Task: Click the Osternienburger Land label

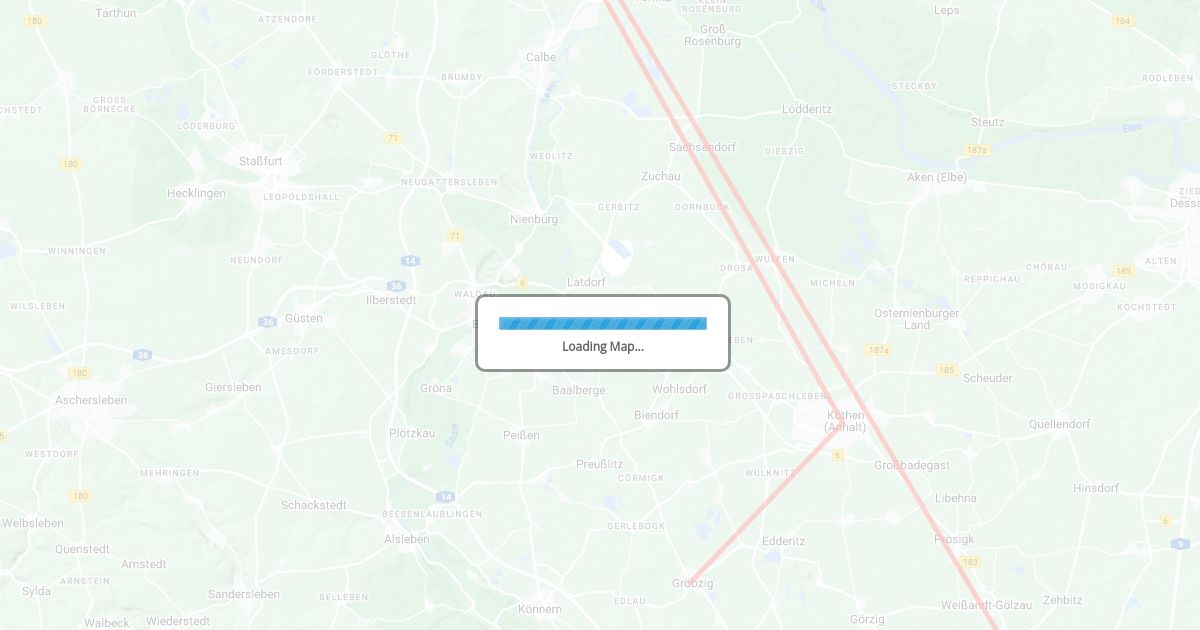Action: click(917, 319)
